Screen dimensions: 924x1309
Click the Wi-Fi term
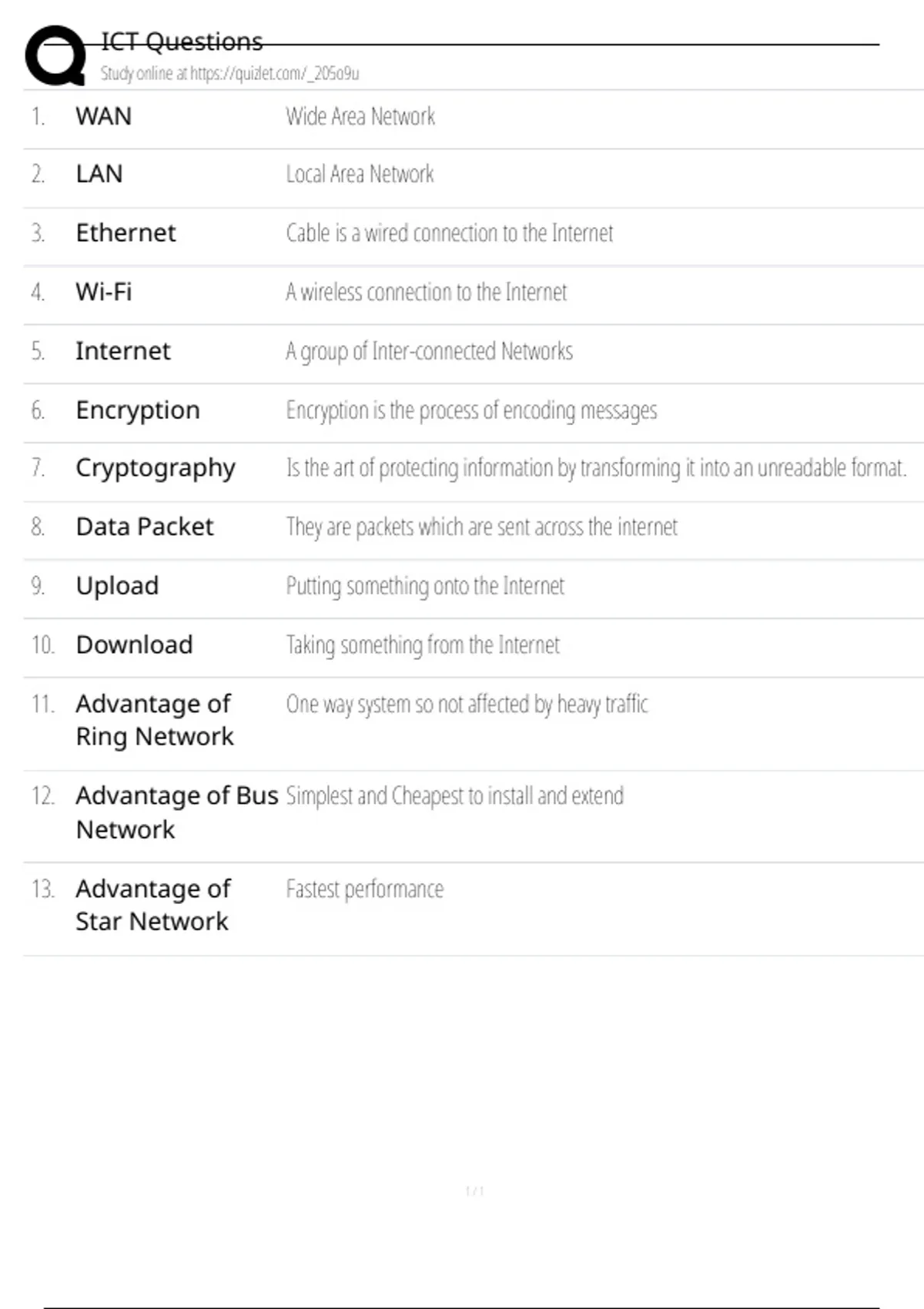[x=104, y=292]
